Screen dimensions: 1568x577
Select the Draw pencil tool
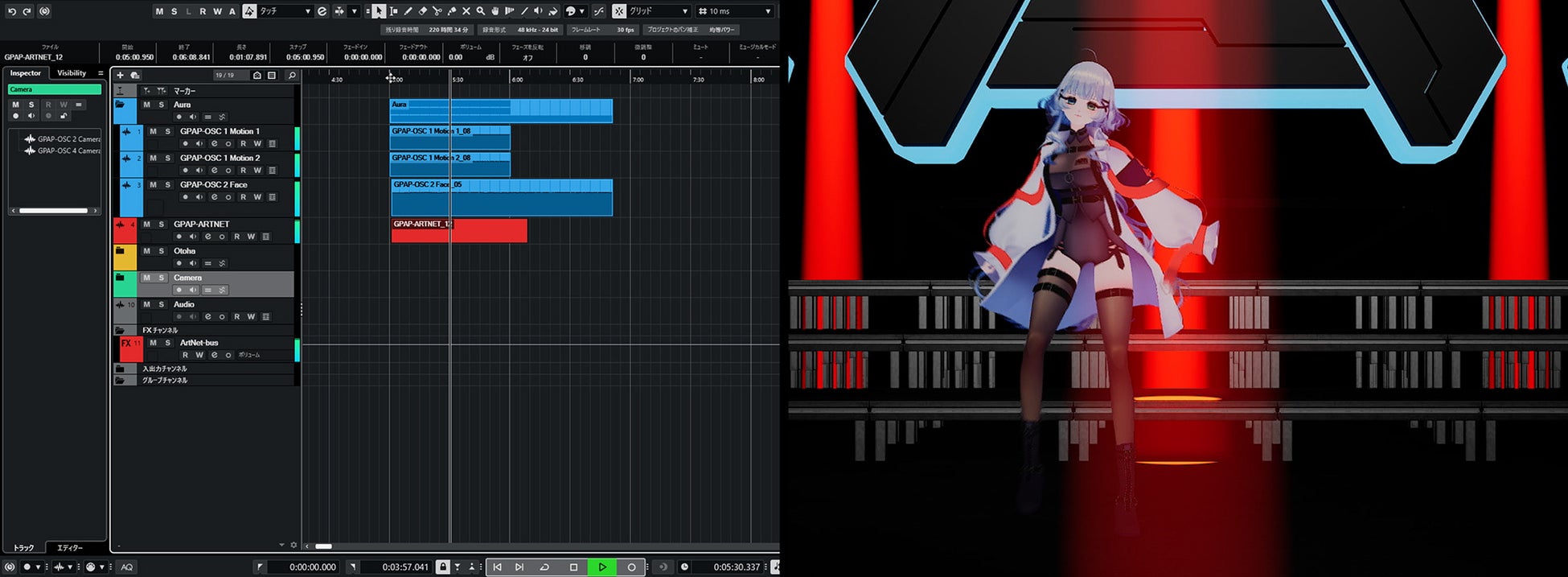pos(408,11)
